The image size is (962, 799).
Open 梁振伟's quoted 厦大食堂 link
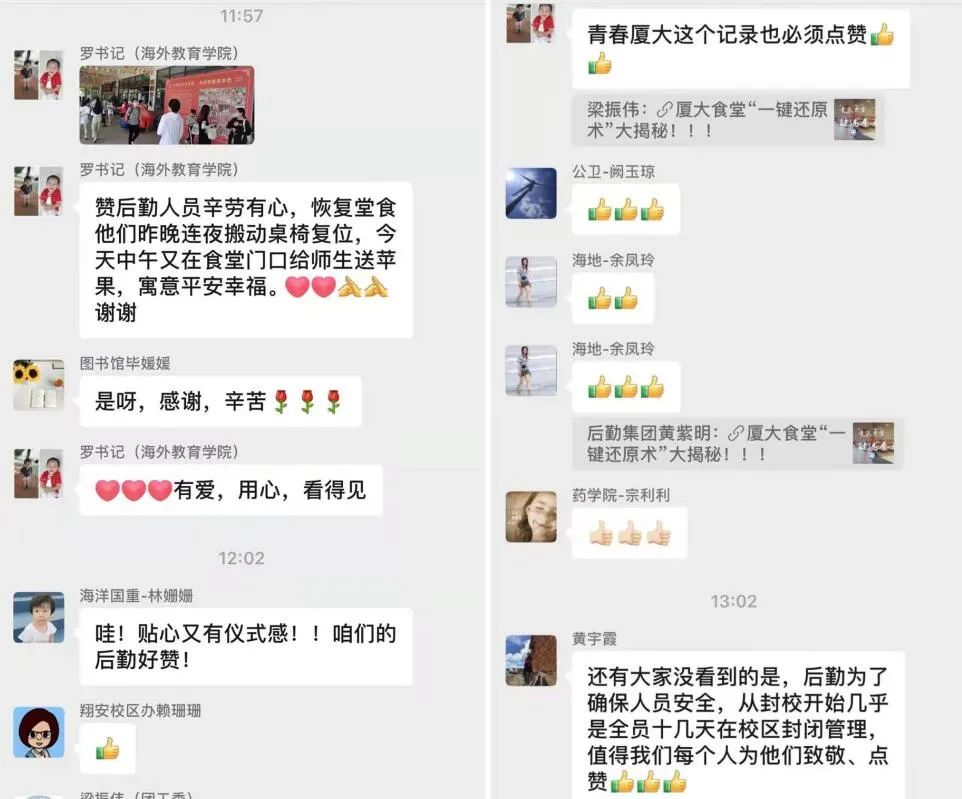[x=728, y=120]
